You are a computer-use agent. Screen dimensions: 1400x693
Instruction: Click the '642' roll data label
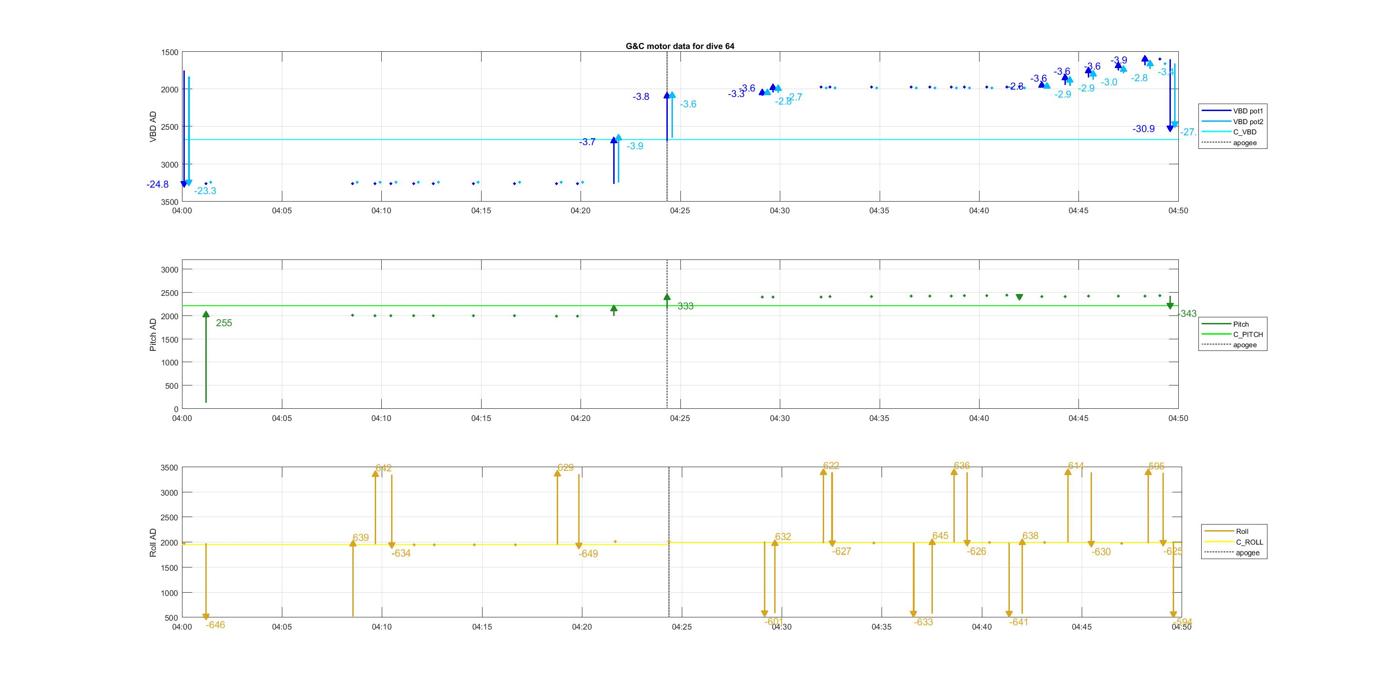(383, 468)
